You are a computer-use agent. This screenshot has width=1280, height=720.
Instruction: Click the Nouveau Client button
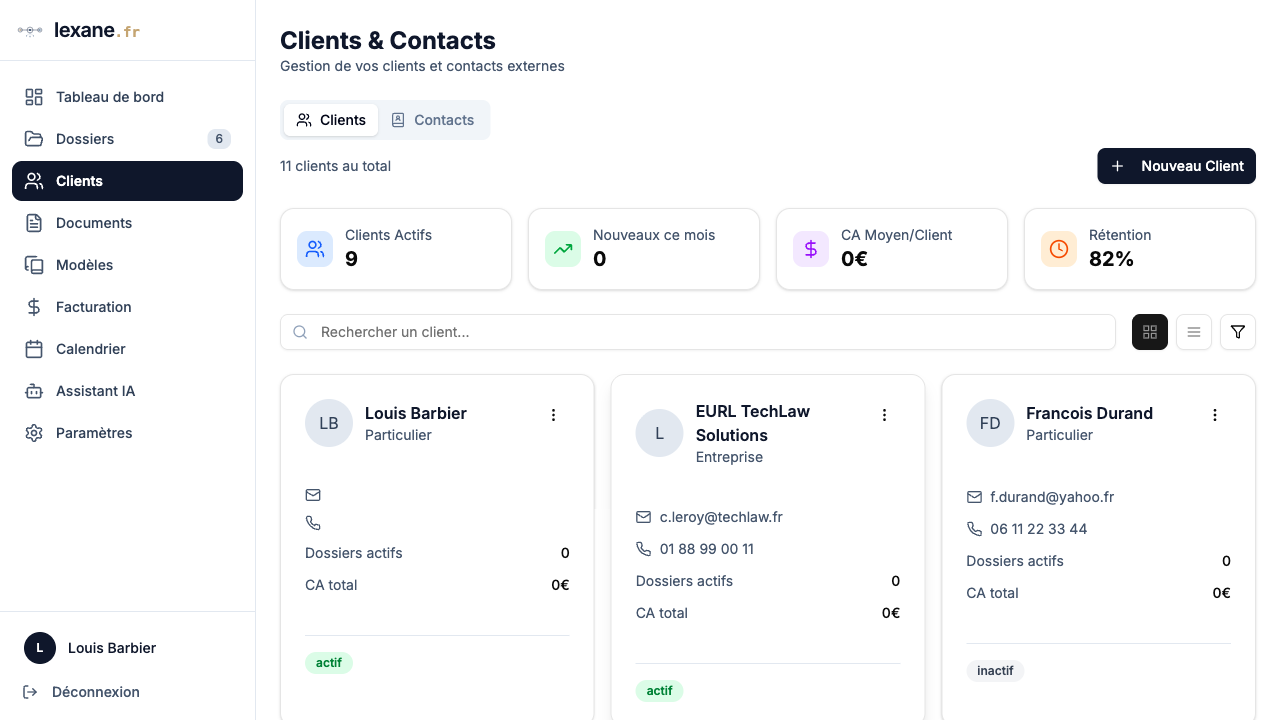click(1176, 166)
